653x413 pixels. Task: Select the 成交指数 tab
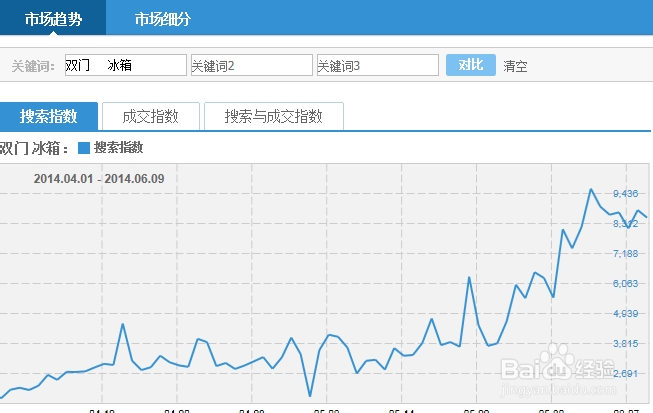pyautogui.click(x=151, y=116)
